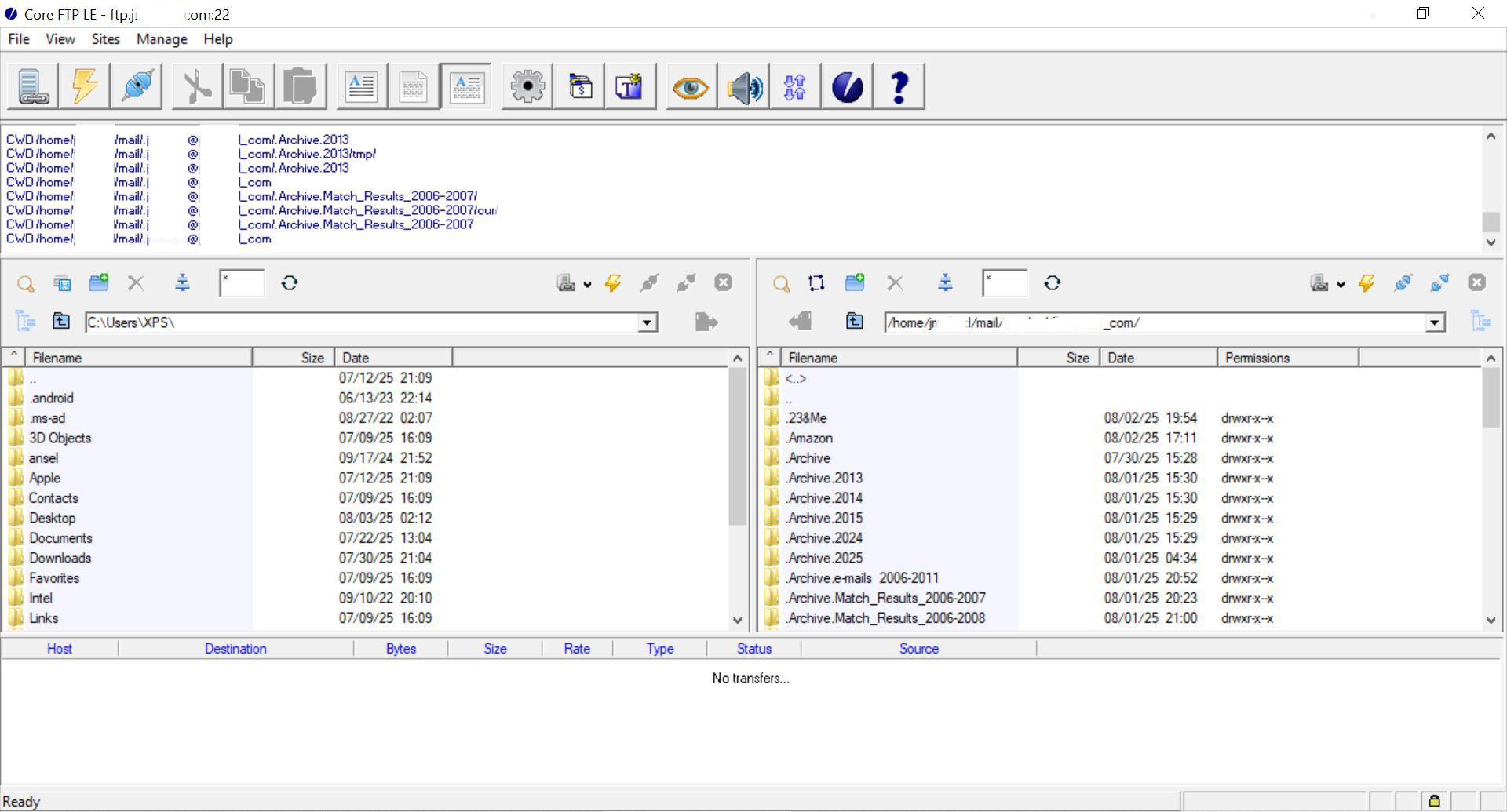Toggle local directory tree view
Screen dimensions: 1507x812
(26, 322)
